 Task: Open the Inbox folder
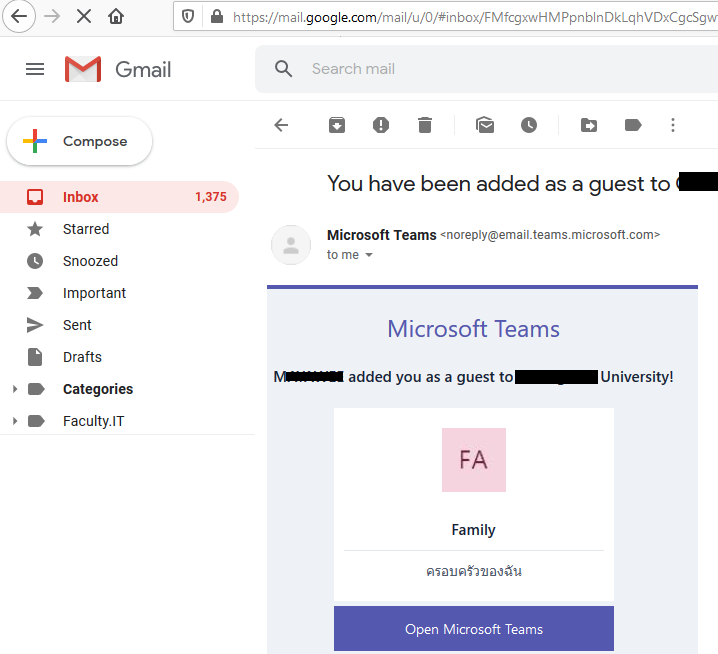81,197
